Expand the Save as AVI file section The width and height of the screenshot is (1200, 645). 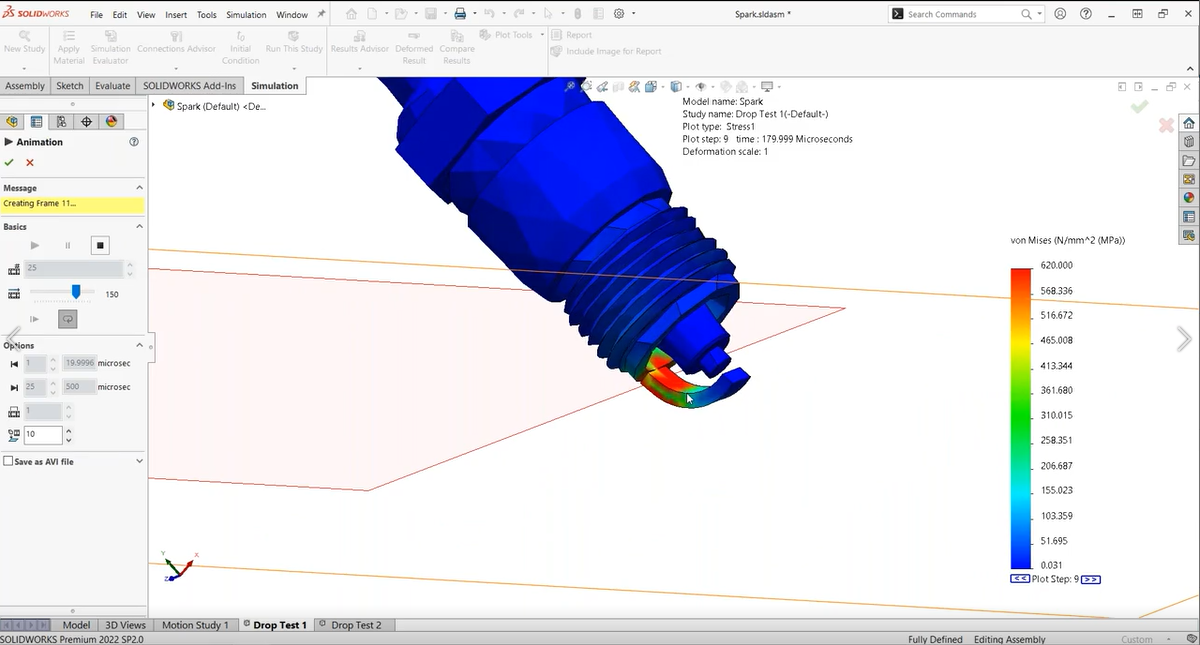click(x=139, y=461)
